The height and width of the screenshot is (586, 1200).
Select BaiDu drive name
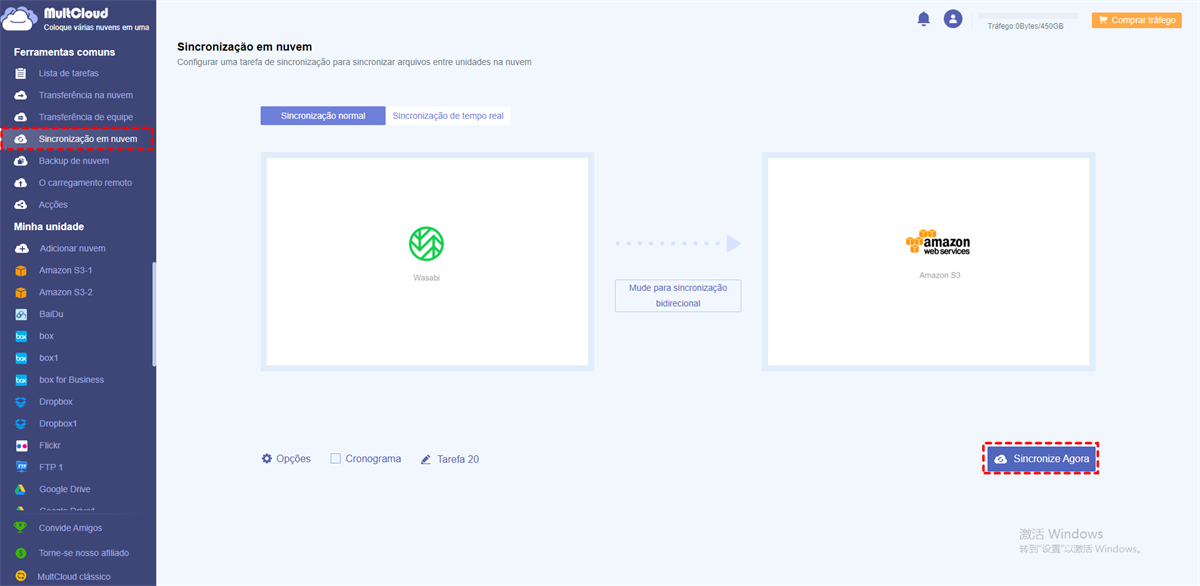51,314
